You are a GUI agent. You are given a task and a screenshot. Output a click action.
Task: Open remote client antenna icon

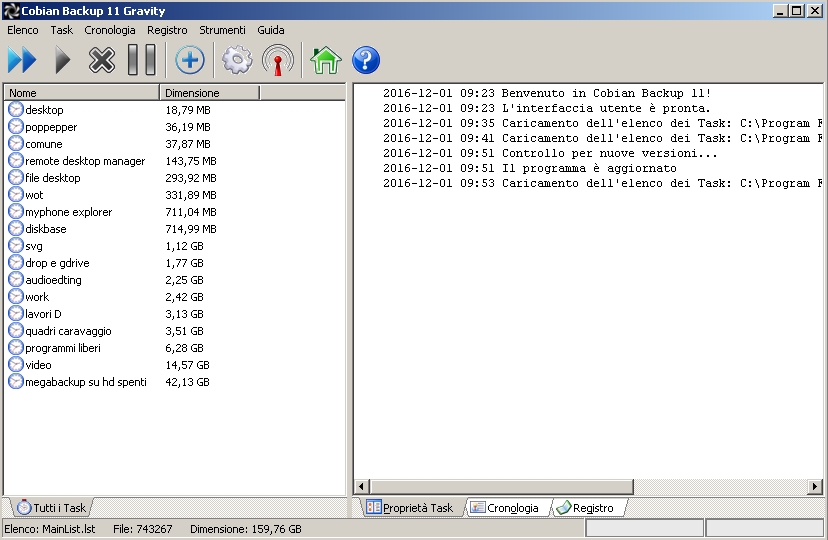pyautogui.click(x=278, y=60)
